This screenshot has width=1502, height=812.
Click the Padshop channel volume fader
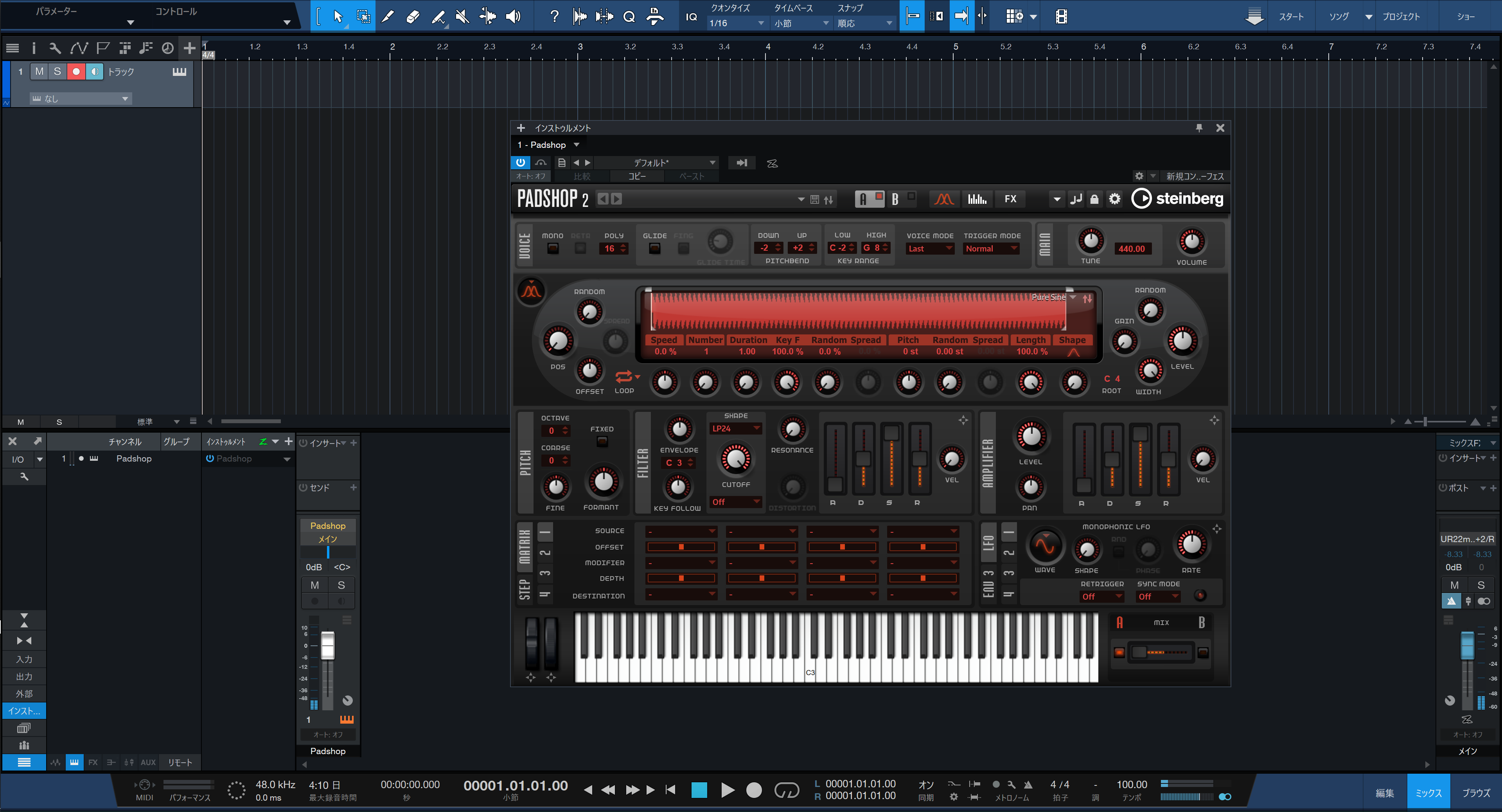click(328, 645)
